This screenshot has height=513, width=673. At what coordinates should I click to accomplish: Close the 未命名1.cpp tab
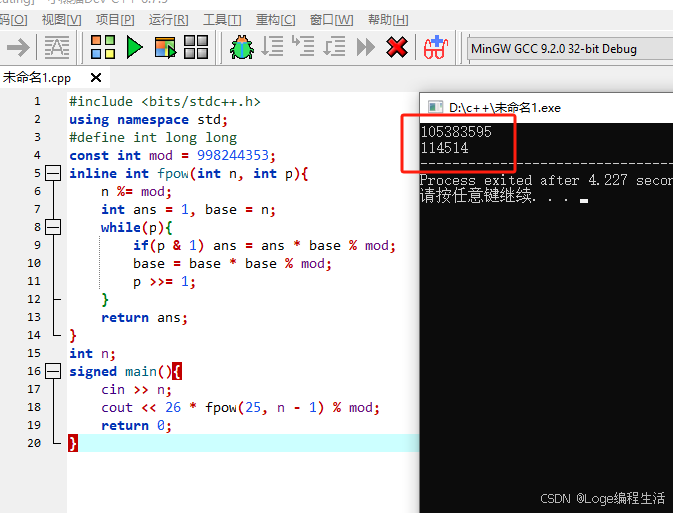tap(96, 78)
